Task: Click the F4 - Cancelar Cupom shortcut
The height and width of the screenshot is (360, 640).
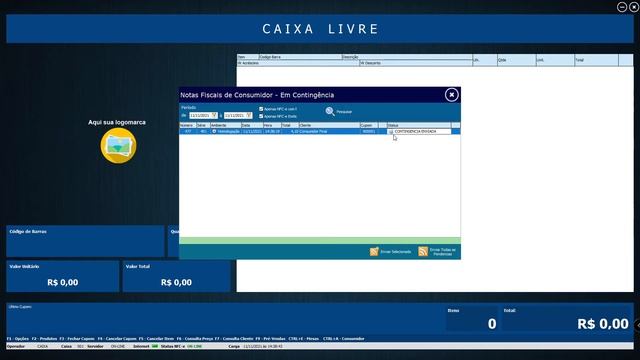Action: click(117, 338)
